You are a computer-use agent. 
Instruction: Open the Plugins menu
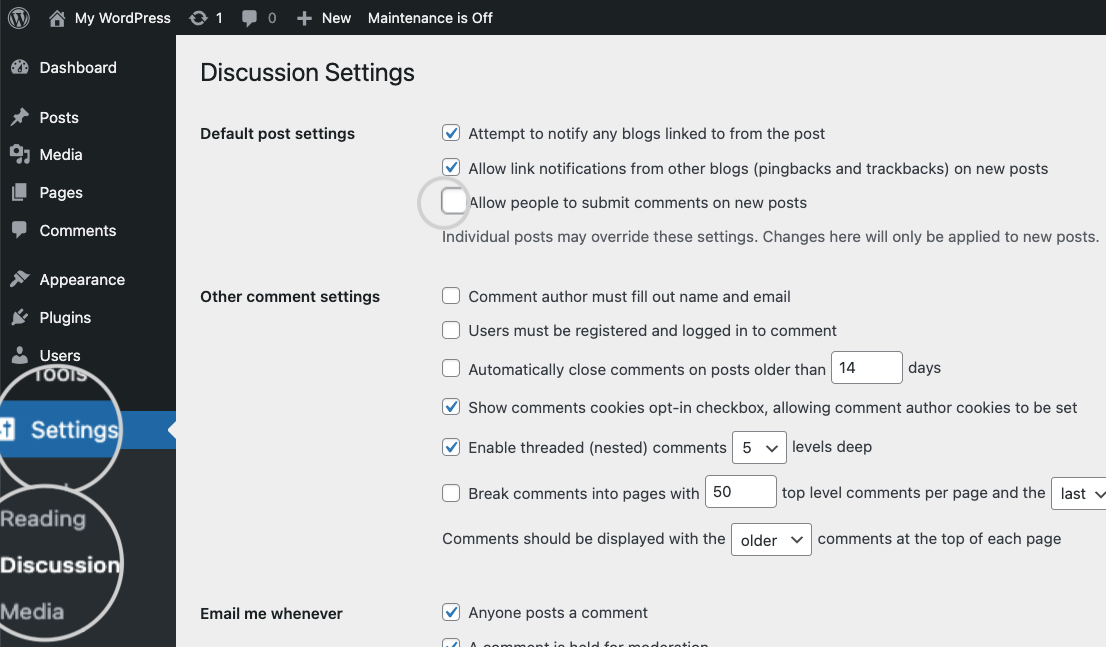click(66, 318)
